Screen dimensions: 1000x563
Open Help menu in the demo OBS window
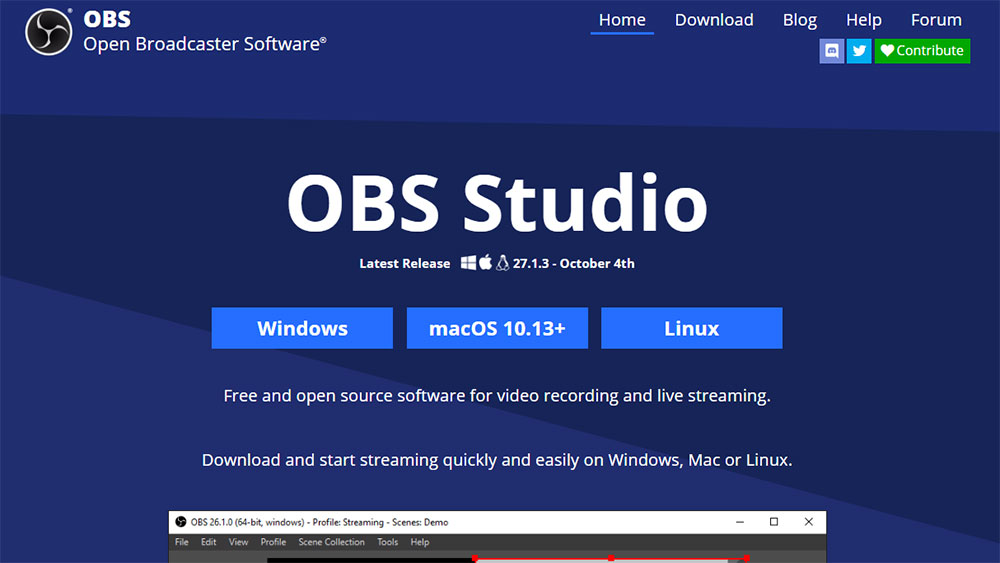[x=420, y=542]
